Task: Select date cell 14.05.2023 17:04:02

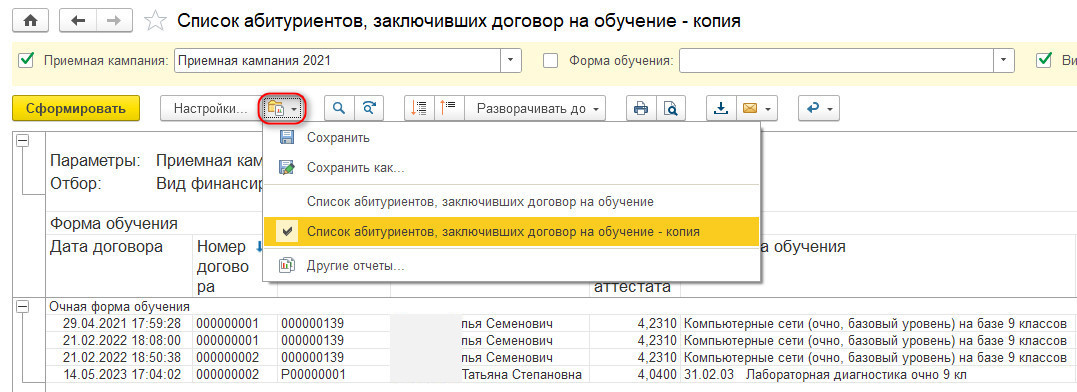Action: point(119,375)
